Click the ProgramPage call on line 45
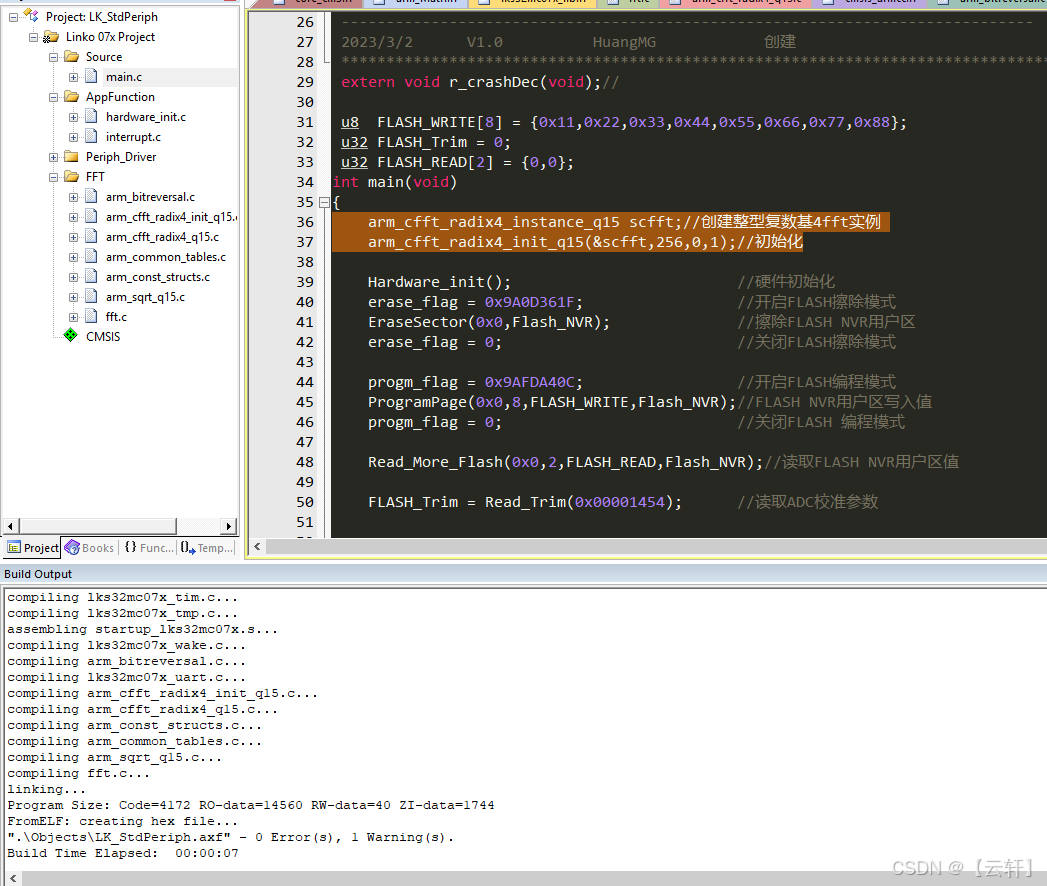1047x886 pixels. click(552, 403)
